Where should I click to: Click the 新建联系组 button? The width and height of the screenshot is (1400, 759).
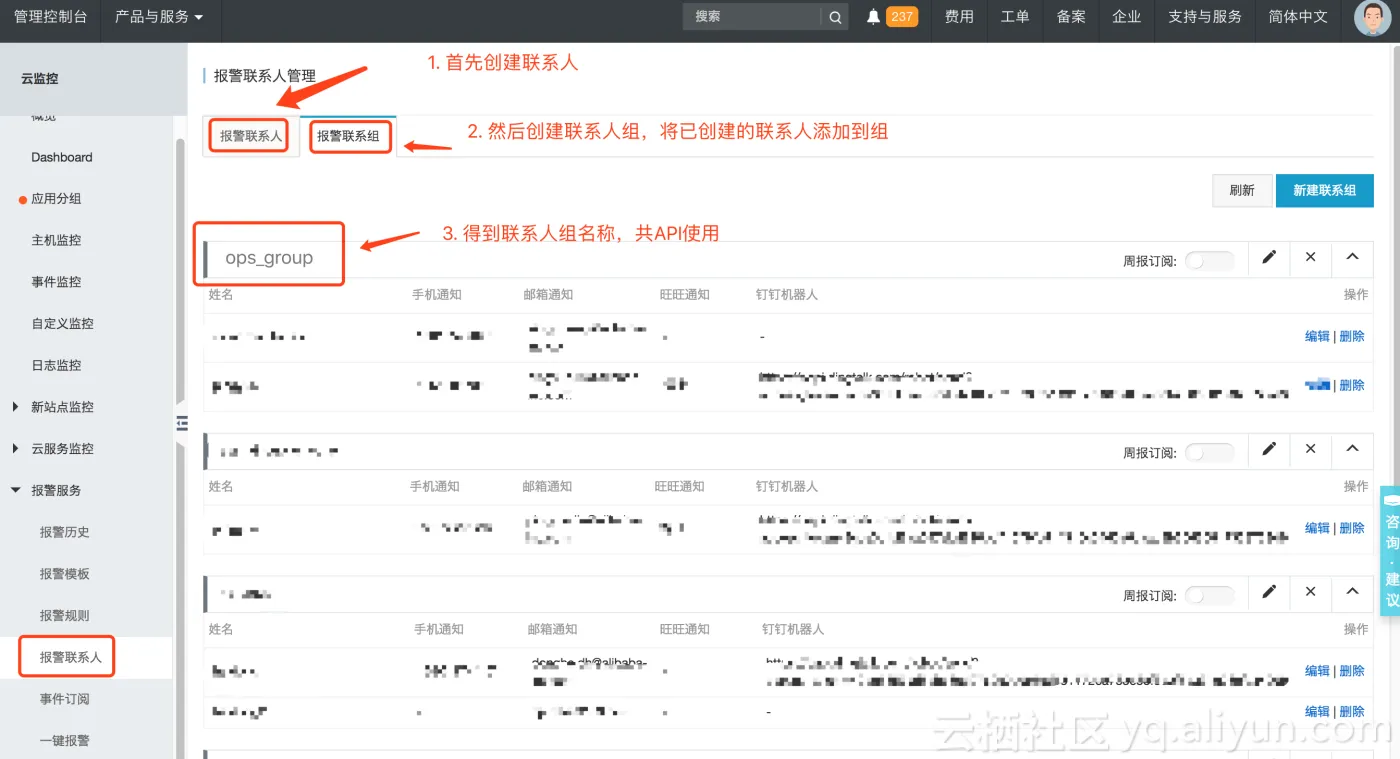[1325, 190]
